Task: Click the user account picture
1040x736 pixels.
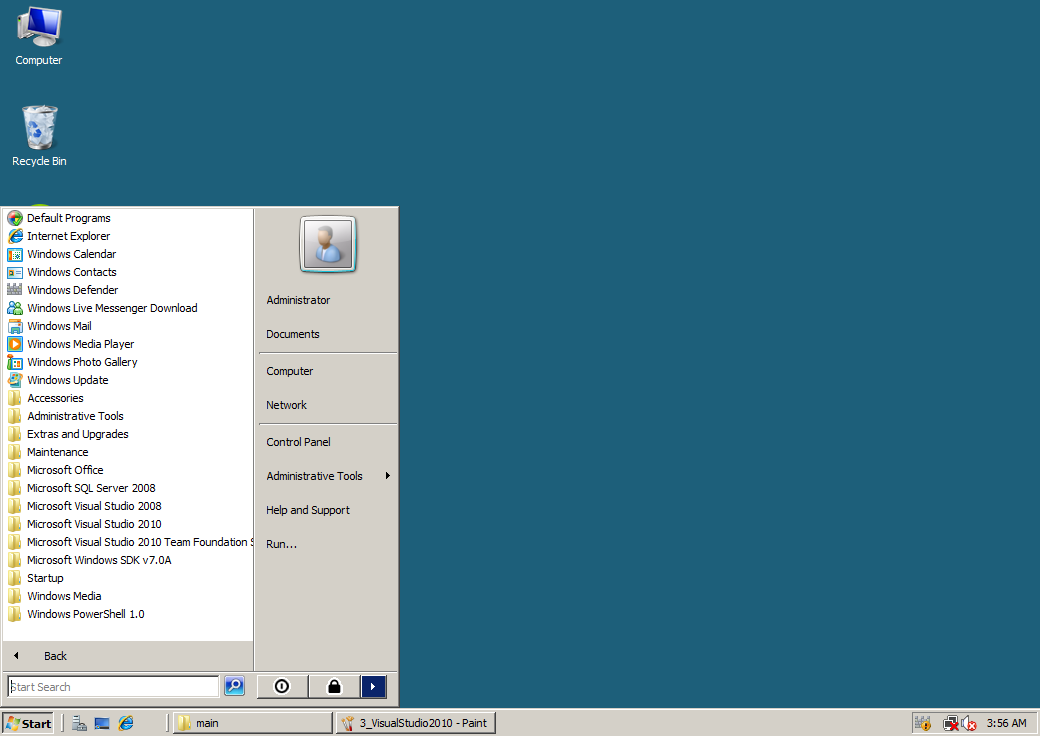Action: click(328, 244)
